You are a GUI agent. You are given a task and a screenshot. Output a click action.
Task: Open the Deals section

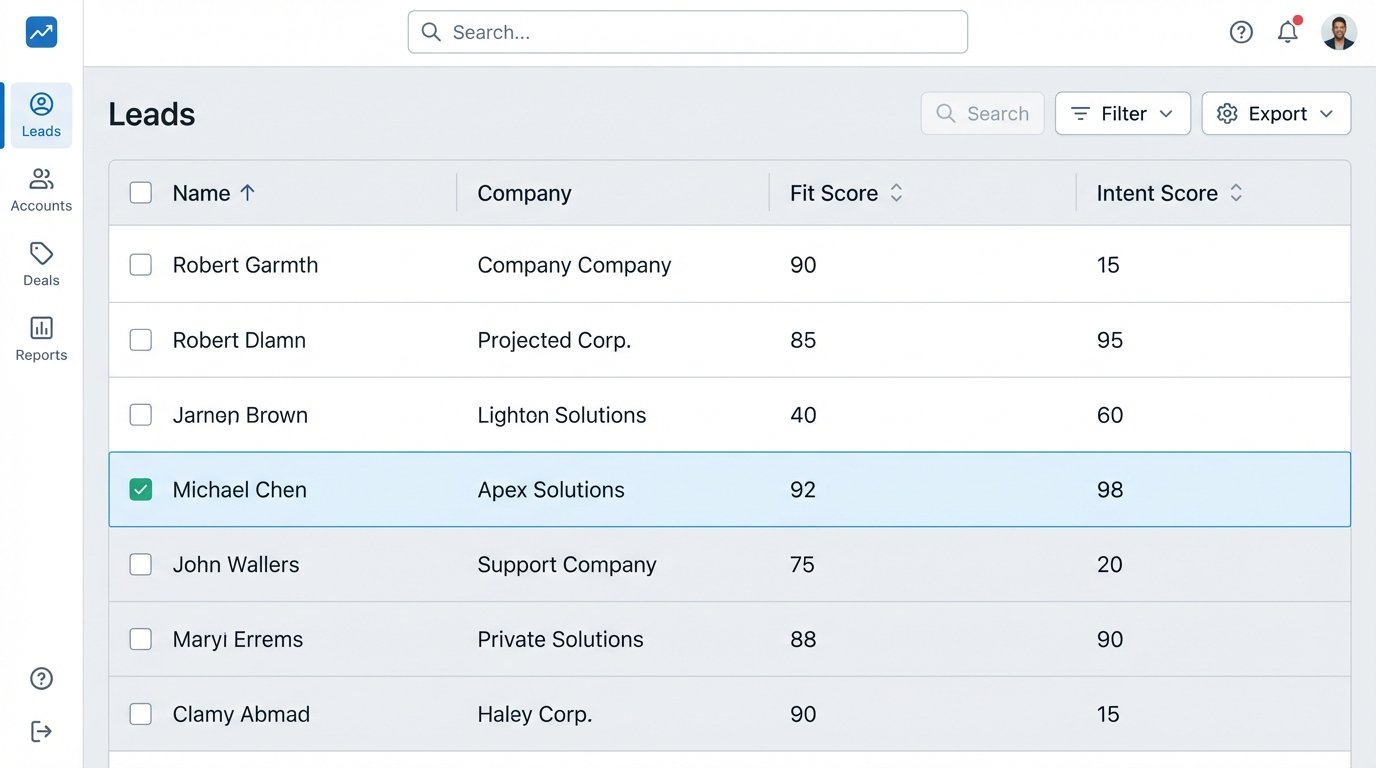click(x=41, y=263)
